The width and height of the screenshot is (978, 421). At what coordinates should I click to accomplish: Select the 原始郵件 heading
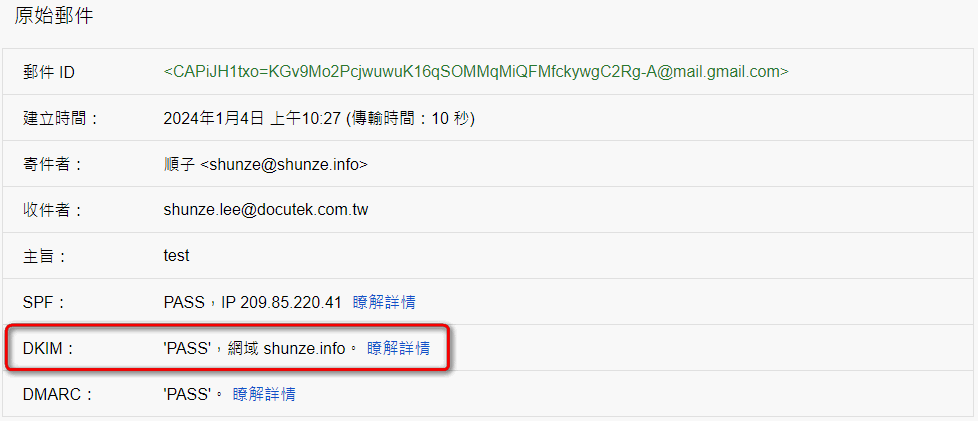pyautogui.click(x=54, y=16)
